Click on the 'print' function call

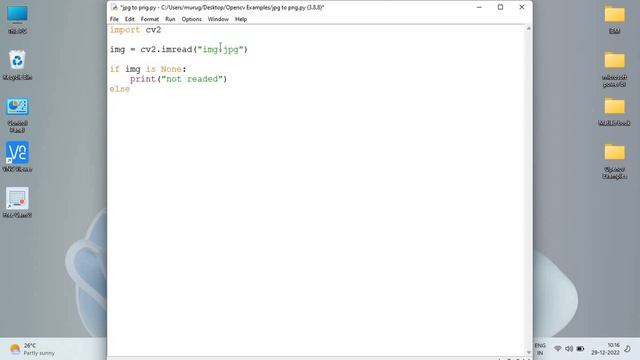click(143, 79)
